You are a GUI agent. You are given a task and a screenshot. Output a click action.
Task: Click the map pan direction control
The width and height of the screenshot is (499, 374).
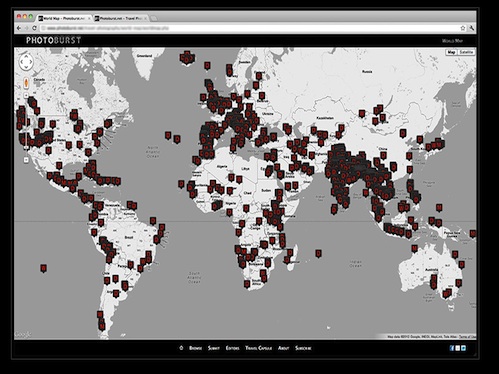point(26,62)
